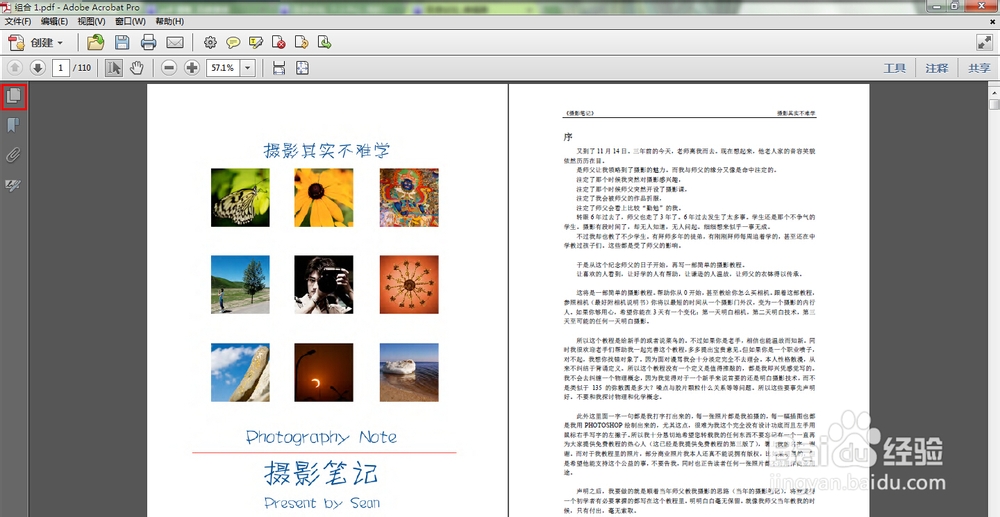Activate the select text cursor tool
The width and height of the screenshot is (1000, 517).
click(114, 68)
